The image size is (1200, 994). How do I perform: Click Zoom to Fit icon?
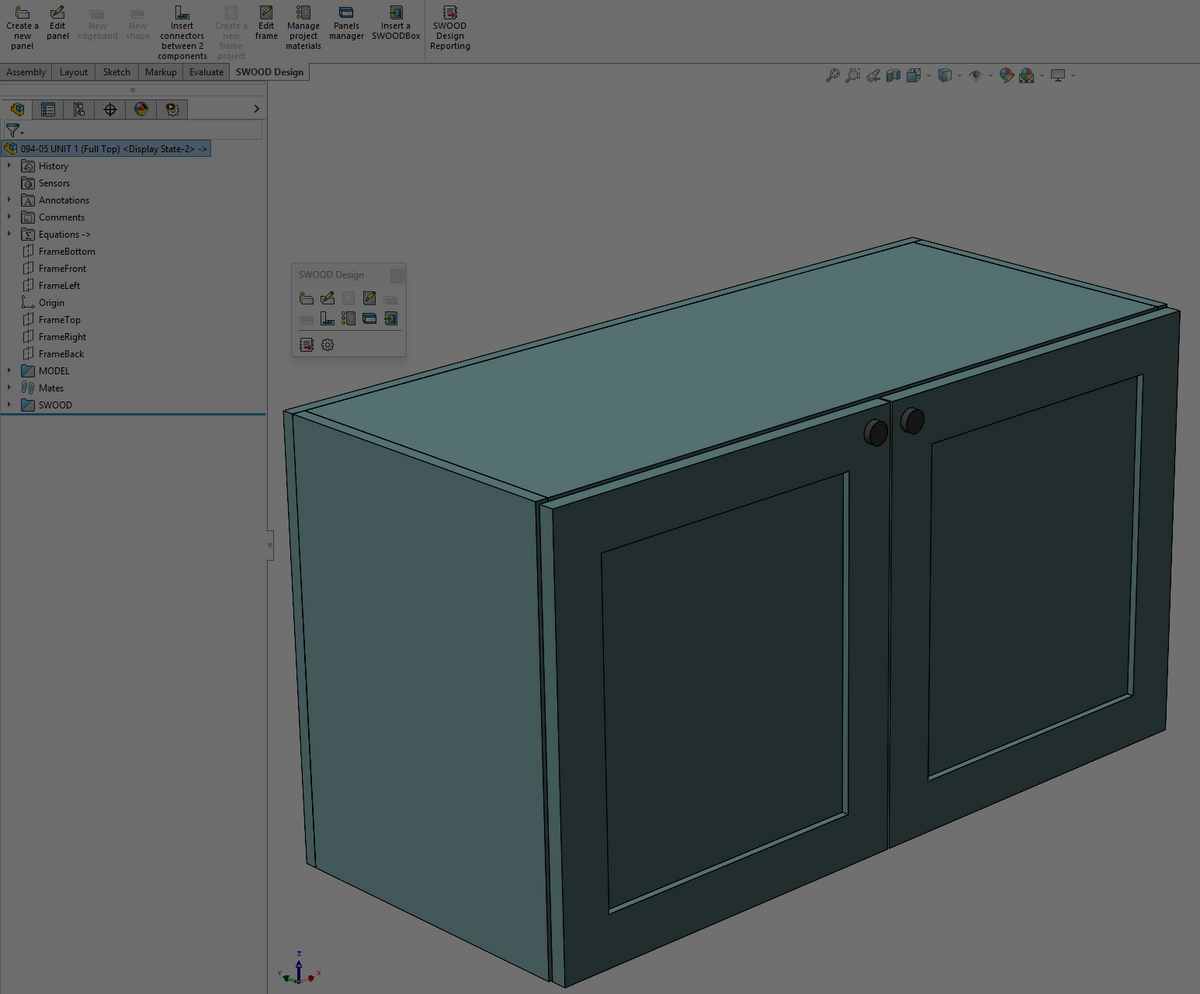832,75
